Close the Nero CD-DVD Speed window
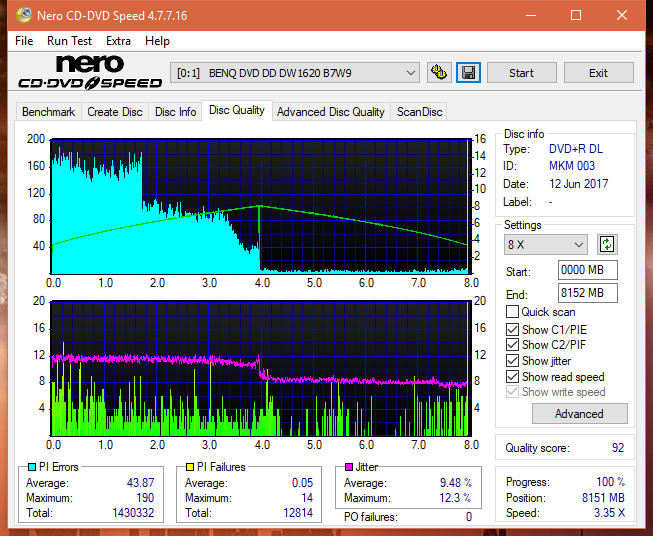 pyautogui.click(x=622, y=15)
